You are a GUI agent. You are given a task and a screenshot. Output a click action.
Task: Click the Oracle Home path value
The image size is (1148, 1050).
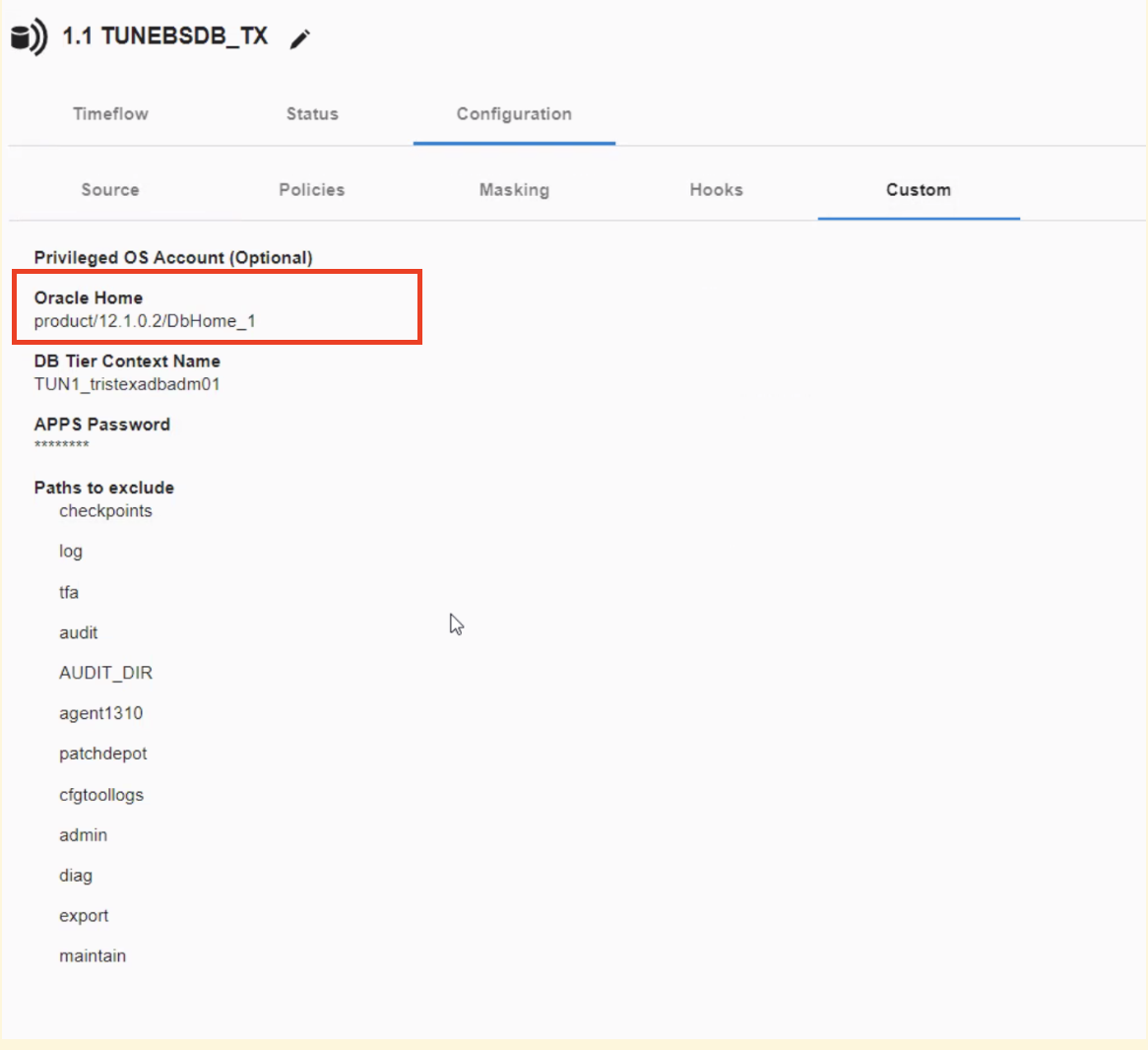(145, 321)
